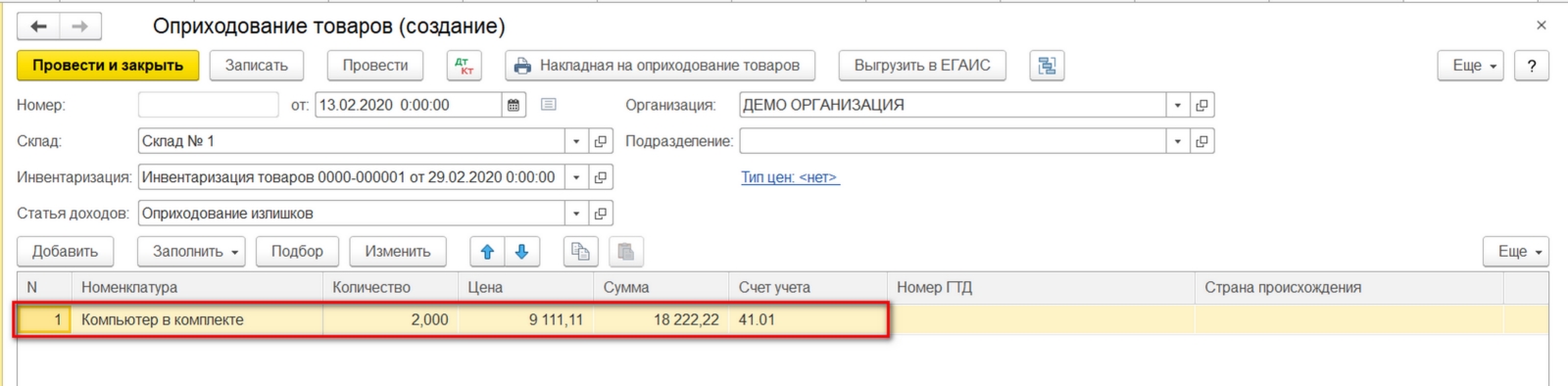Move row down with blue arrow

coord(521,252)
